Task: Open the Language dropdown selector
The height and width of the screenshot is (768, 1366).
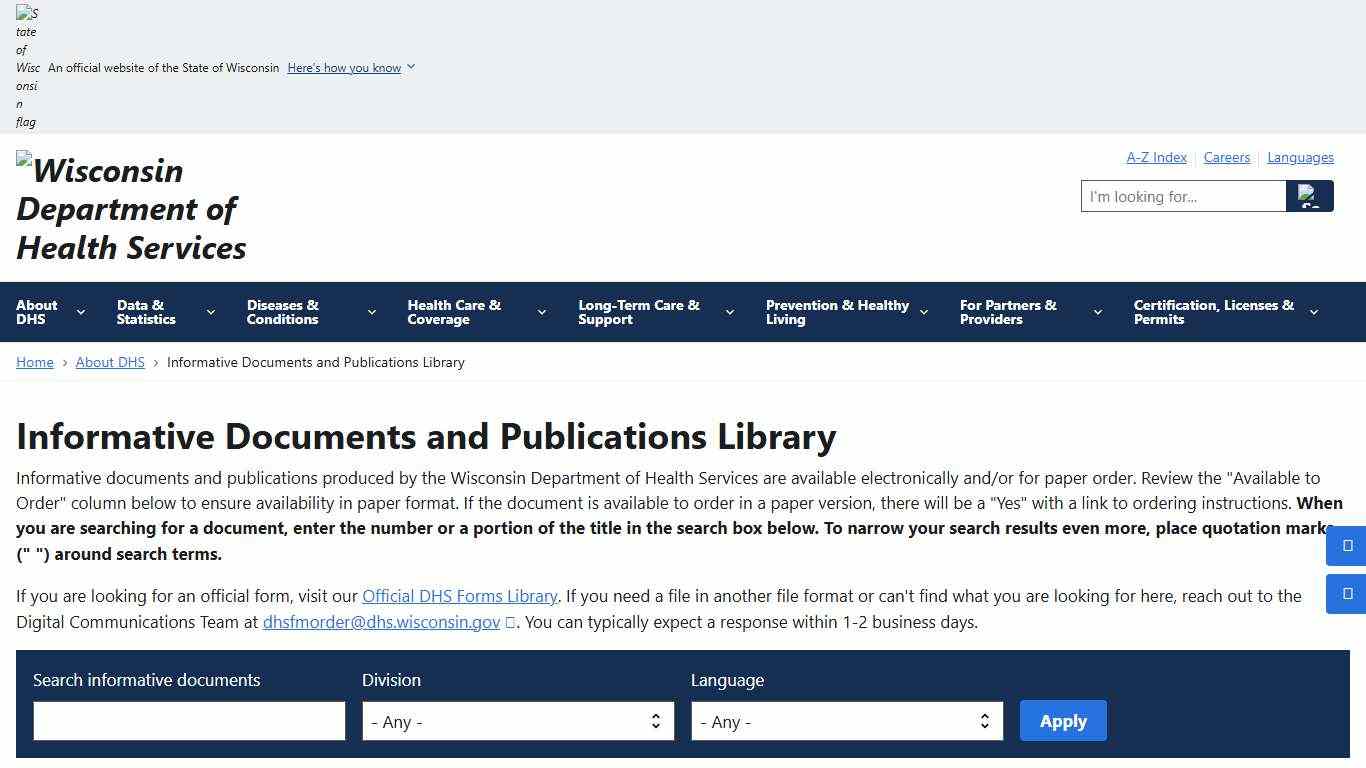Action: [x=845, y=721]
